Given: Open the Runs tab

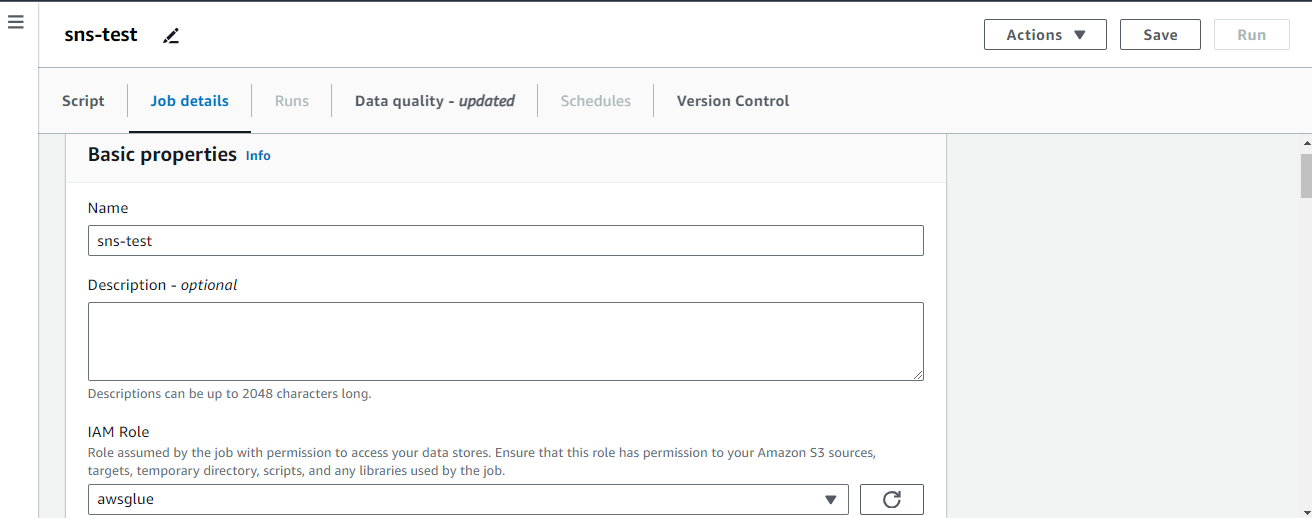Looking at the screenshot, I should 292,101.
